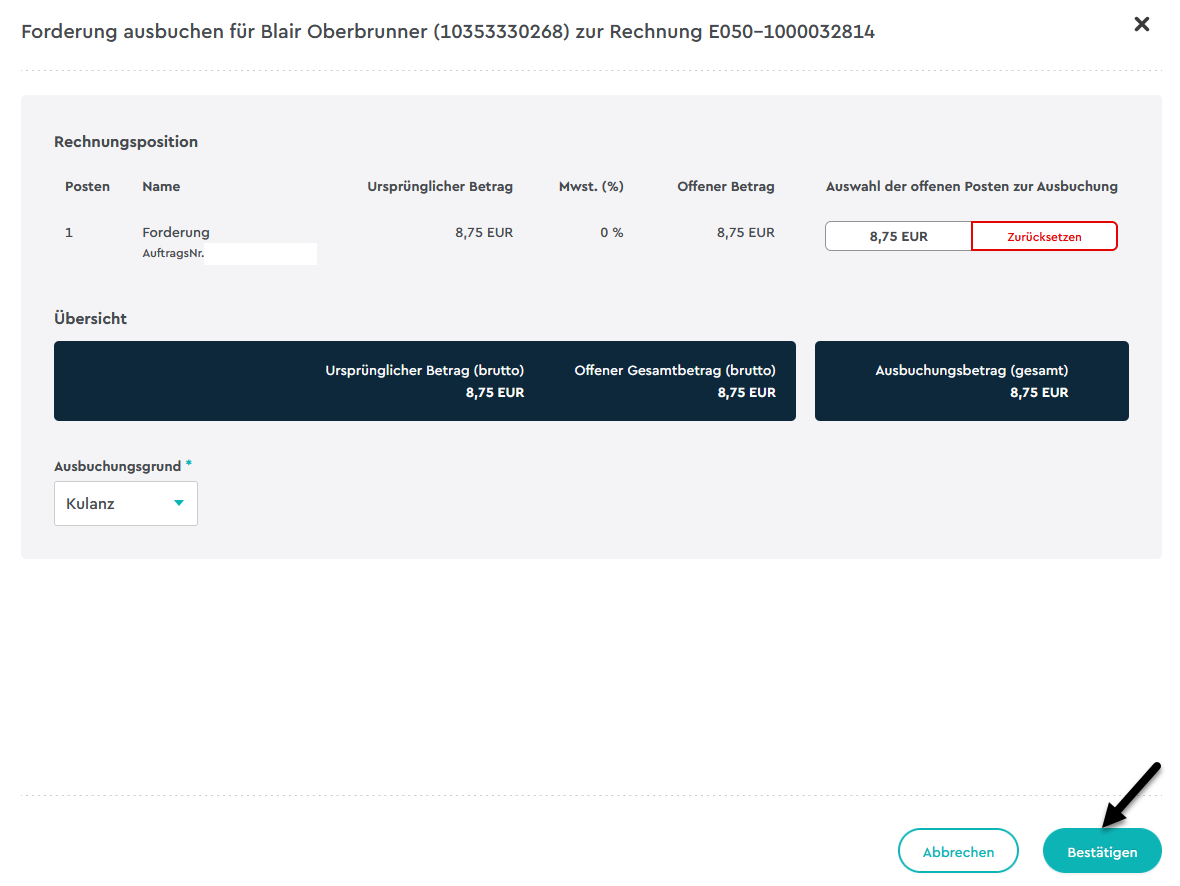Click the Ausbuchungsgrund field label
This screenshot has width=1180, height=886.
(117, 466)
